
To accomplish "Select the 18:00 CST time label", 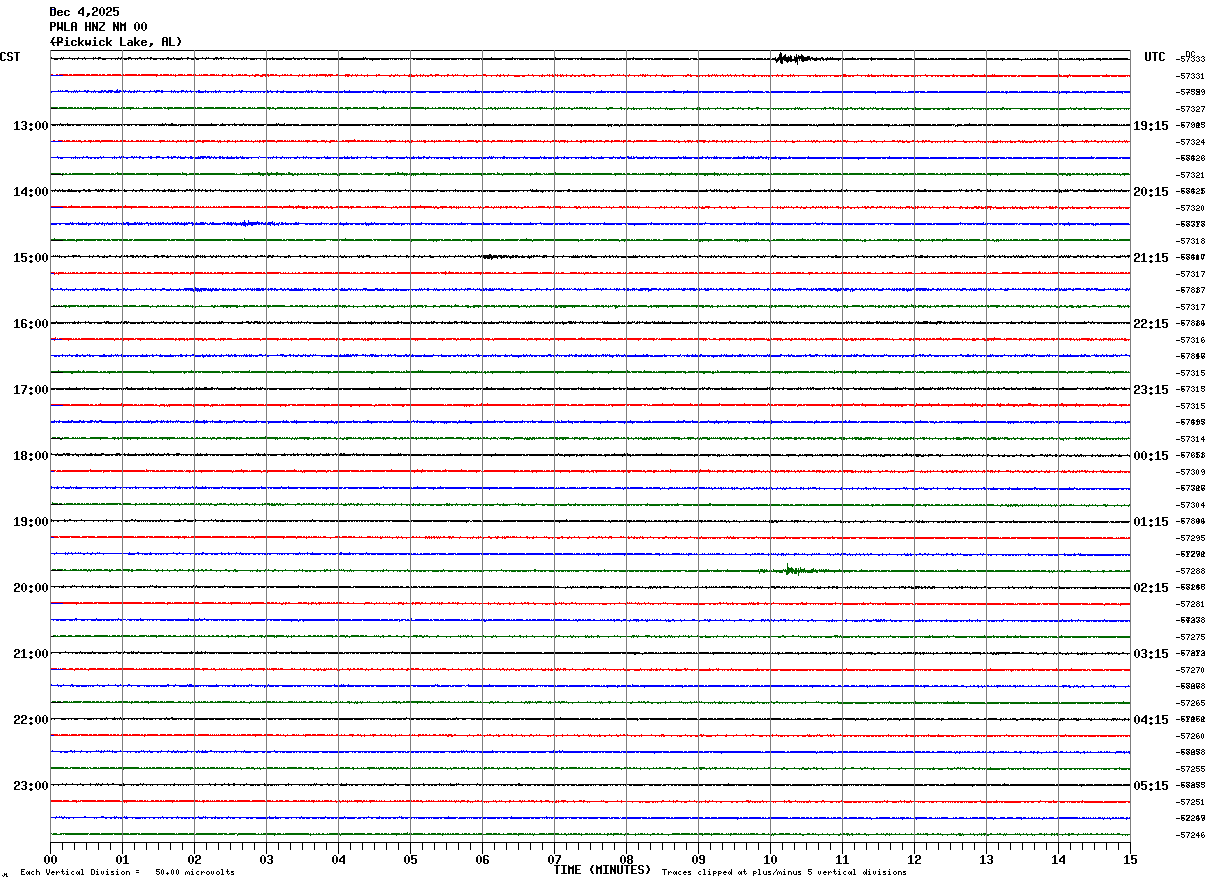I will point(30,456).
